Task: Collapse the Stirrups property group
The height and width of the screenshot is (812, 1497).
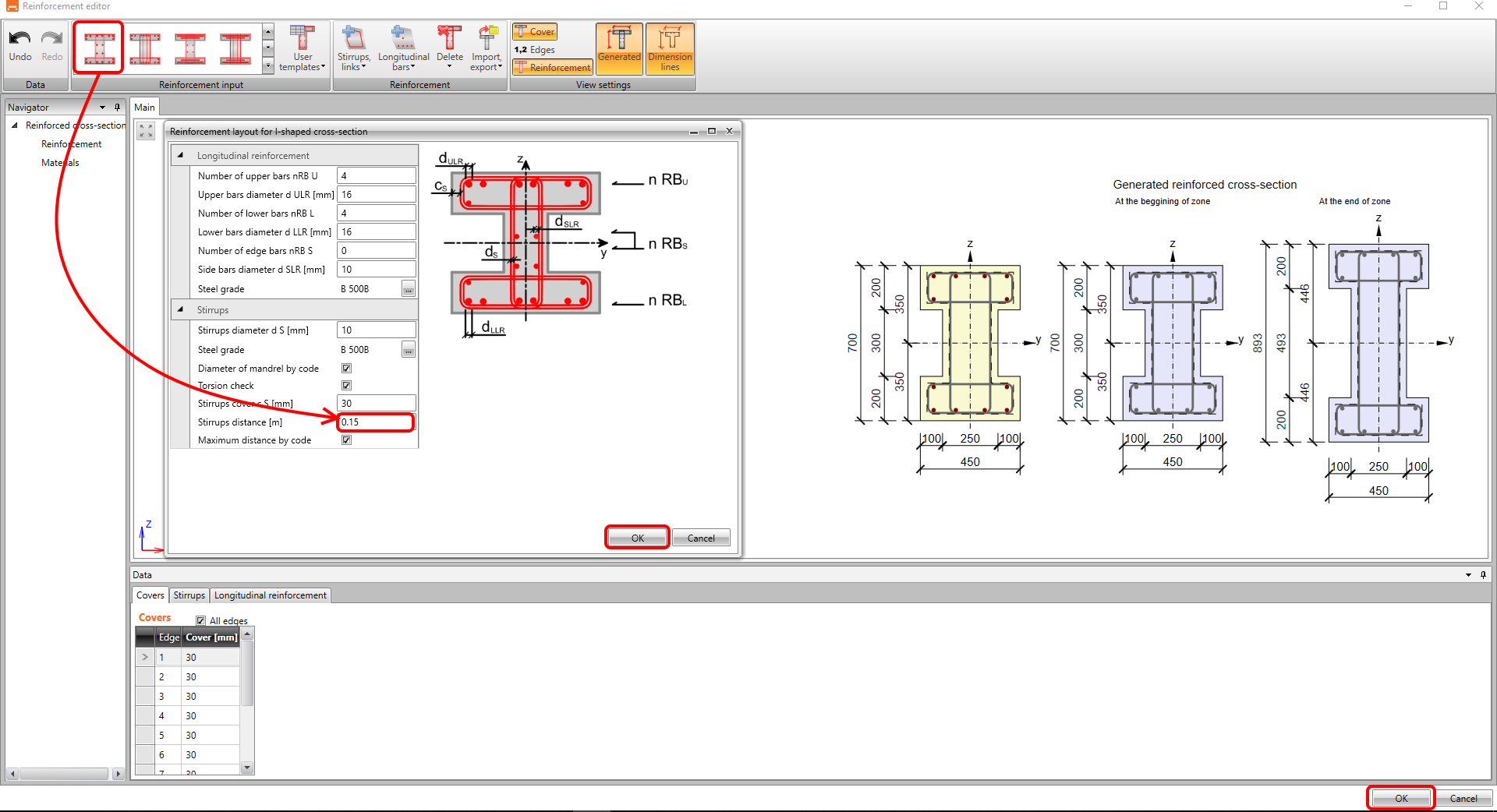Action: click(181, 310)
